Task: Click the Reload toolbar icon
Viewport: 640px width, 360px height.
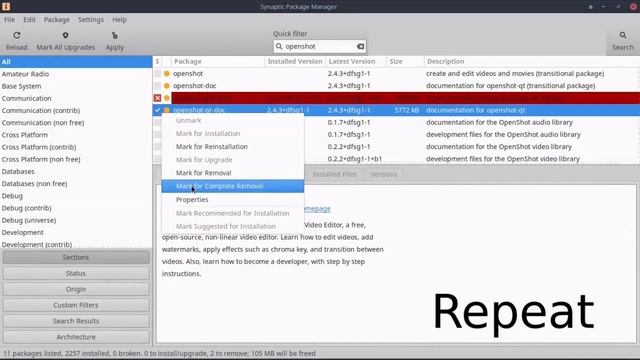Action: [x=17, y=36]
